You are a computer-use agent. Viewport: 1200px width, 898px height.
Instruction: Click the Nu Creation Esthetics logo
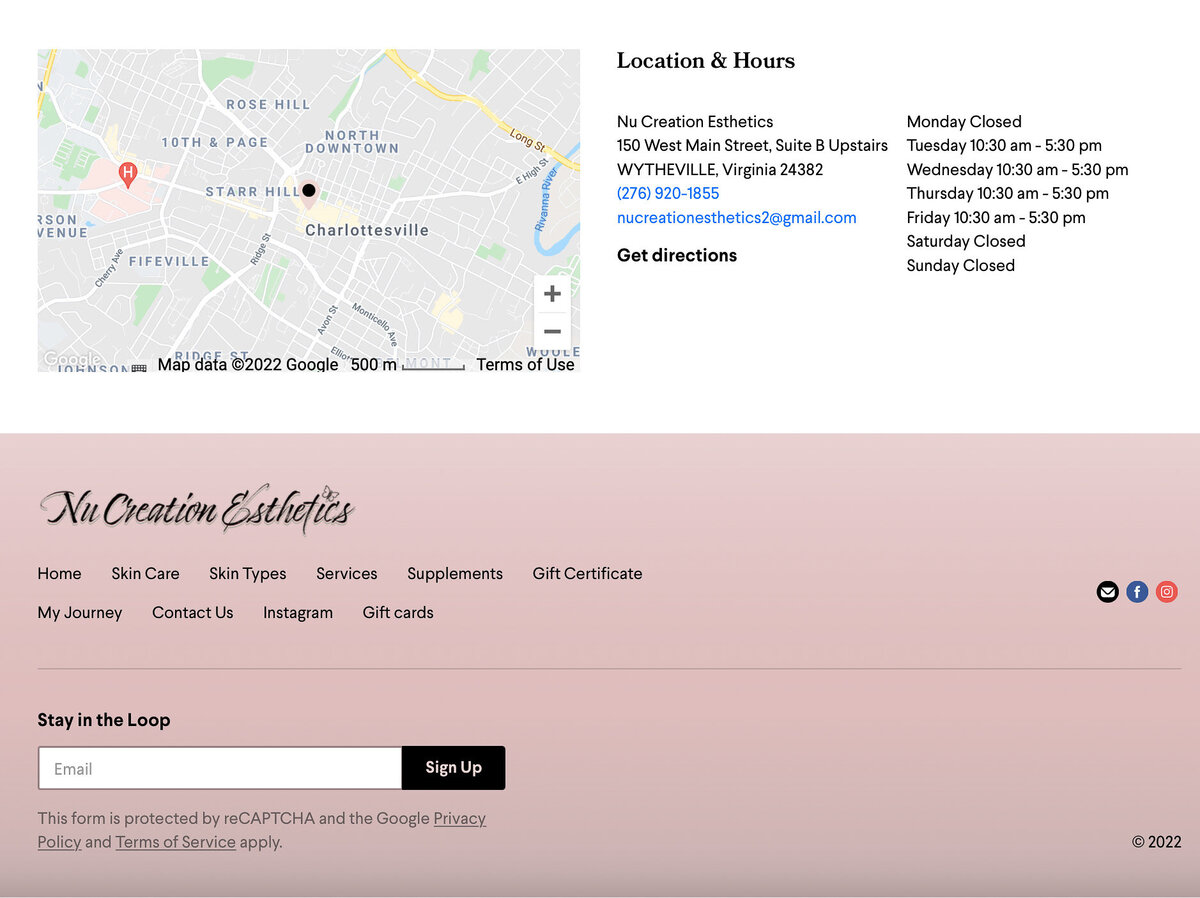(196, 508)
